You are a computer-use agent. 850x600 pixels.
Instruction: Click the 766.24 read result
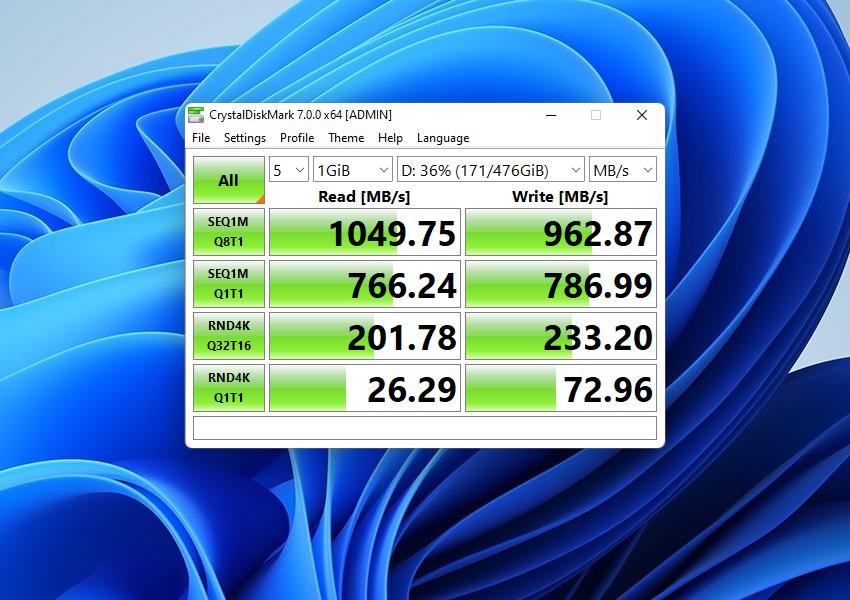coord(365,284)
